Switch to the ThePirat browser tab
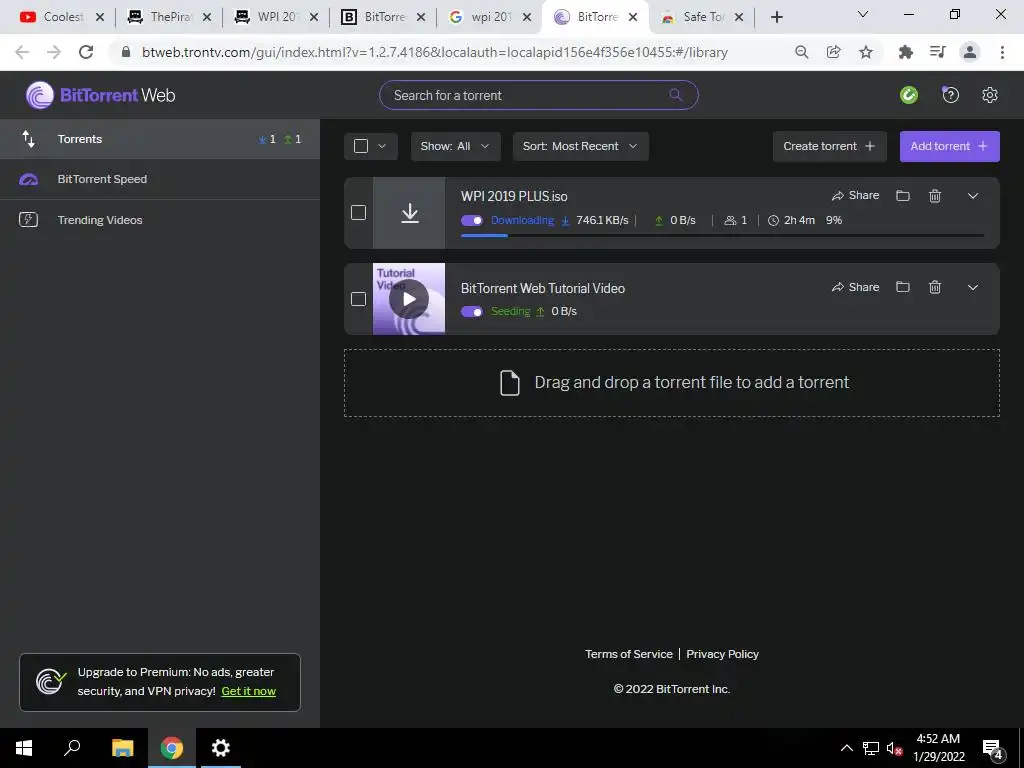1024x768 pixels. (x=169, y=17)
